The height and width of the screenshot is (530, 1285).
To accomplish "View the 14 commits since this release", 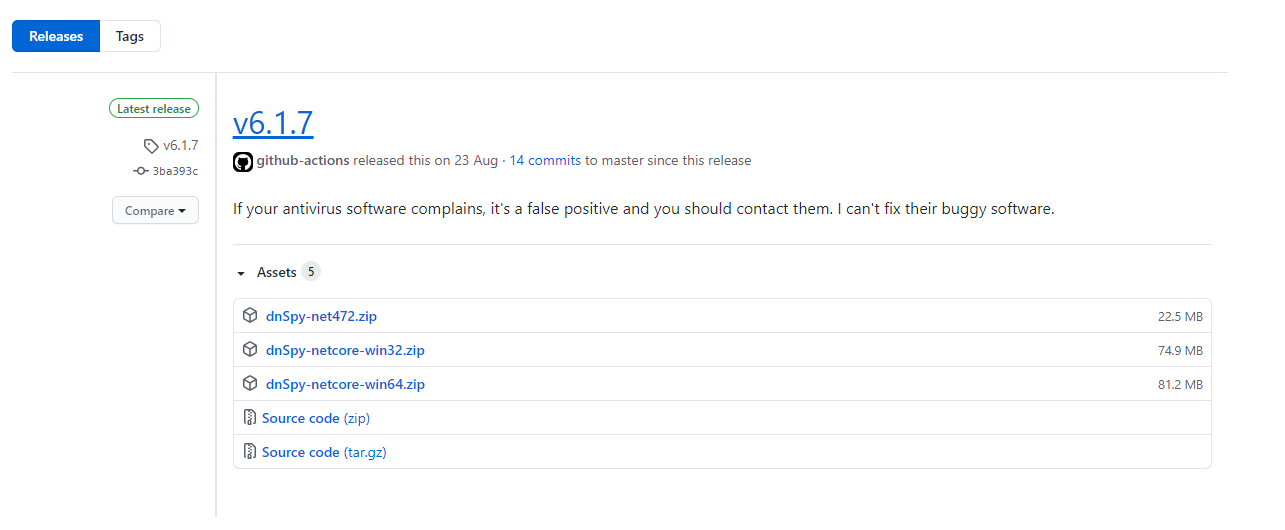I will pos(546,160).
